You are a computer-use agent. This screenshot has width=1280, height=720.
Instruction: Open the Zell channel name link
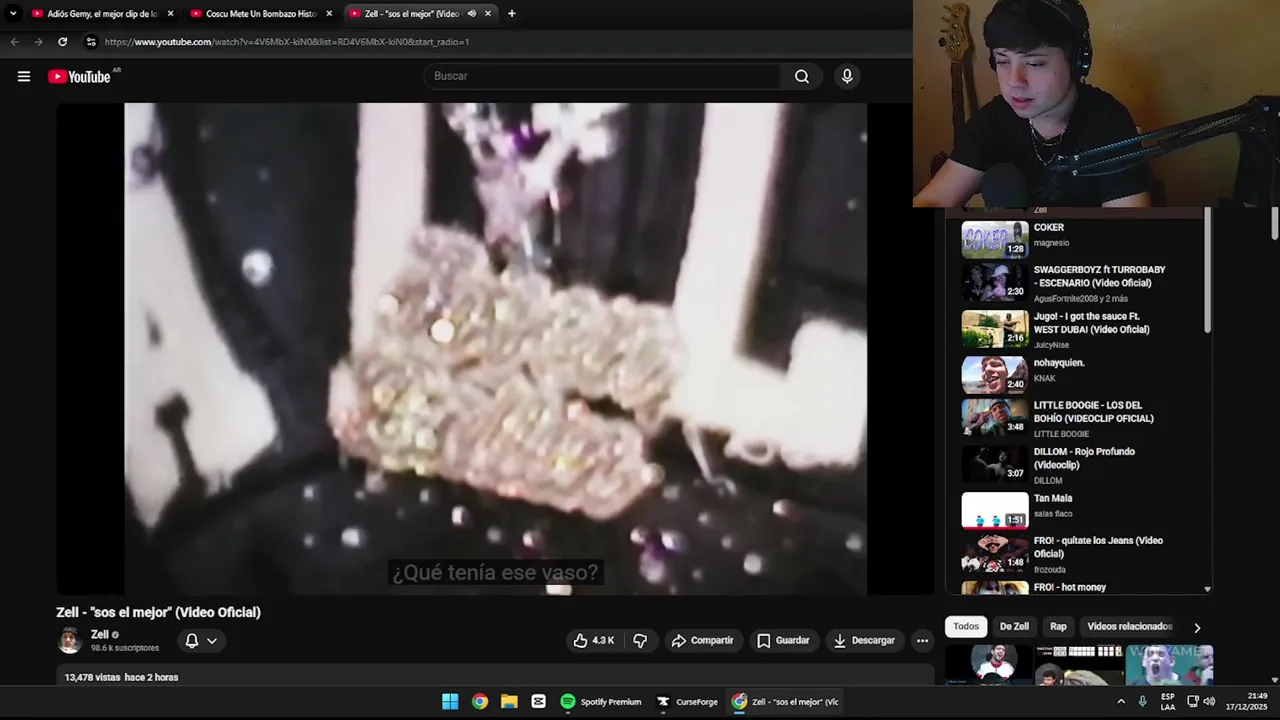pos(100,634)
